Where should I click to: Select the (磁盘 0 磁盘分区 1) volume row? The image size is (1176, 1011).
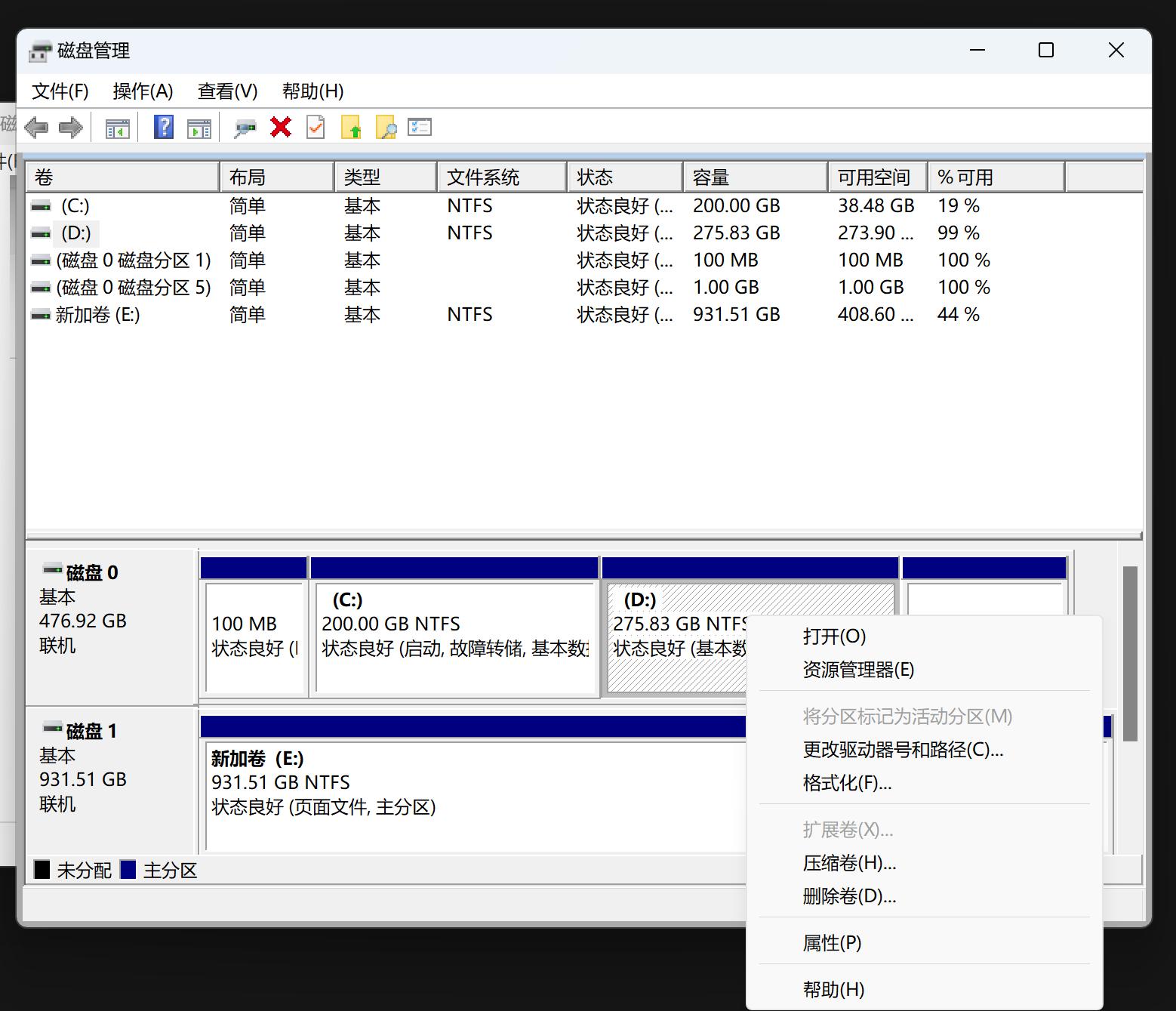coord(584,260)
